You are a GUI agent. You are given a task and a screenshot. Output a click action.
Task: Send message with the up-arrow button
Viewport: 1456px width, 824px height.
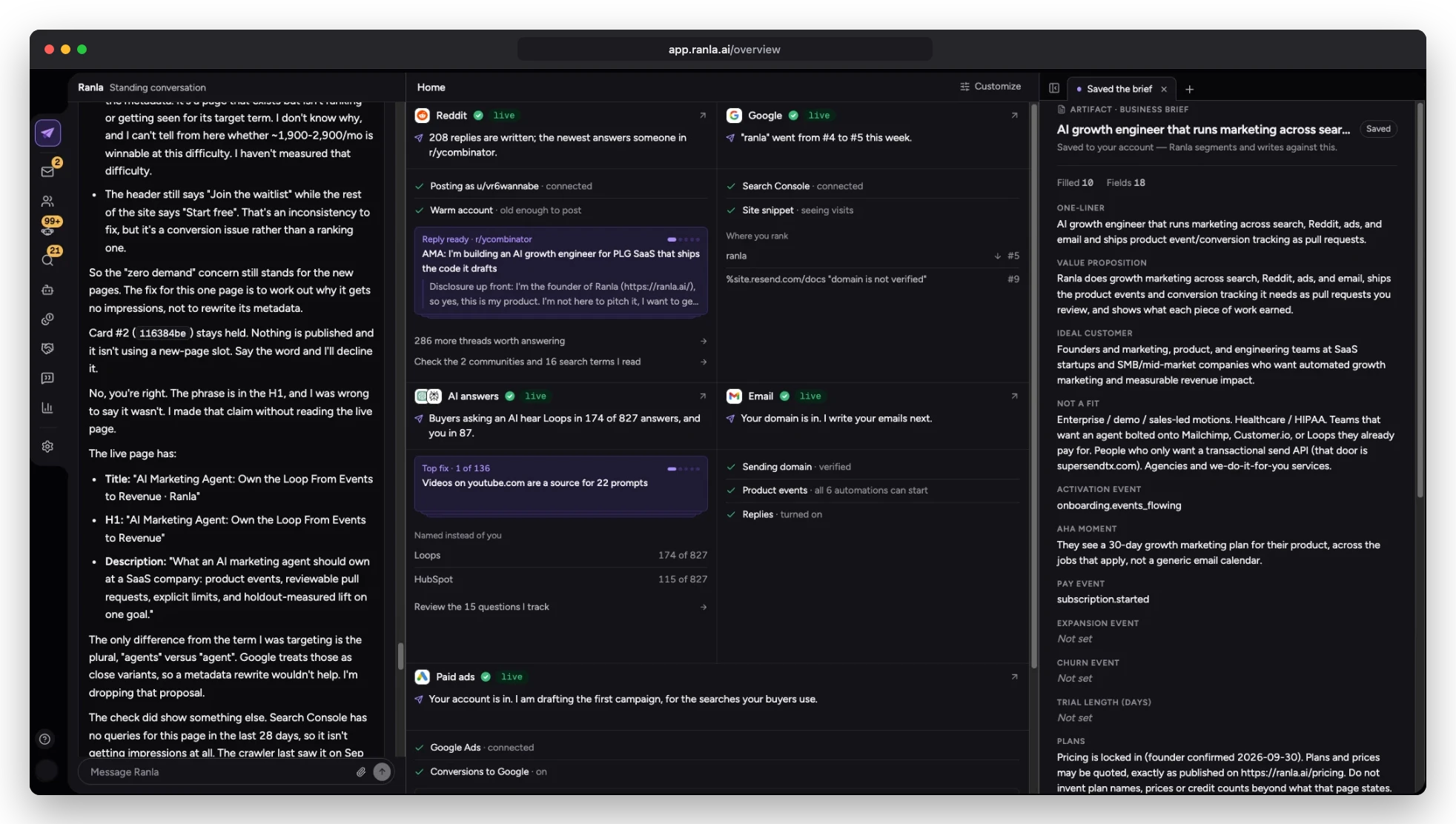coord(382,772)
